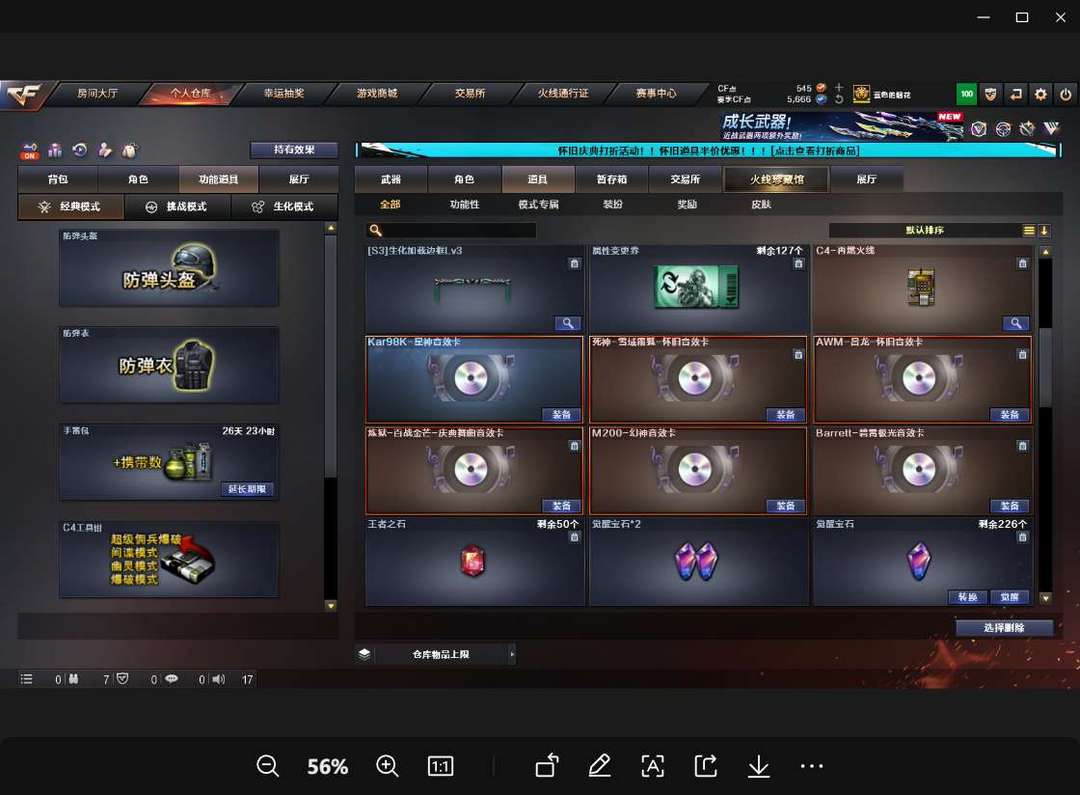The image size is (1080, 795).
Task: Open the 赛事中心 top tab
Action: [x=656, y=94]
